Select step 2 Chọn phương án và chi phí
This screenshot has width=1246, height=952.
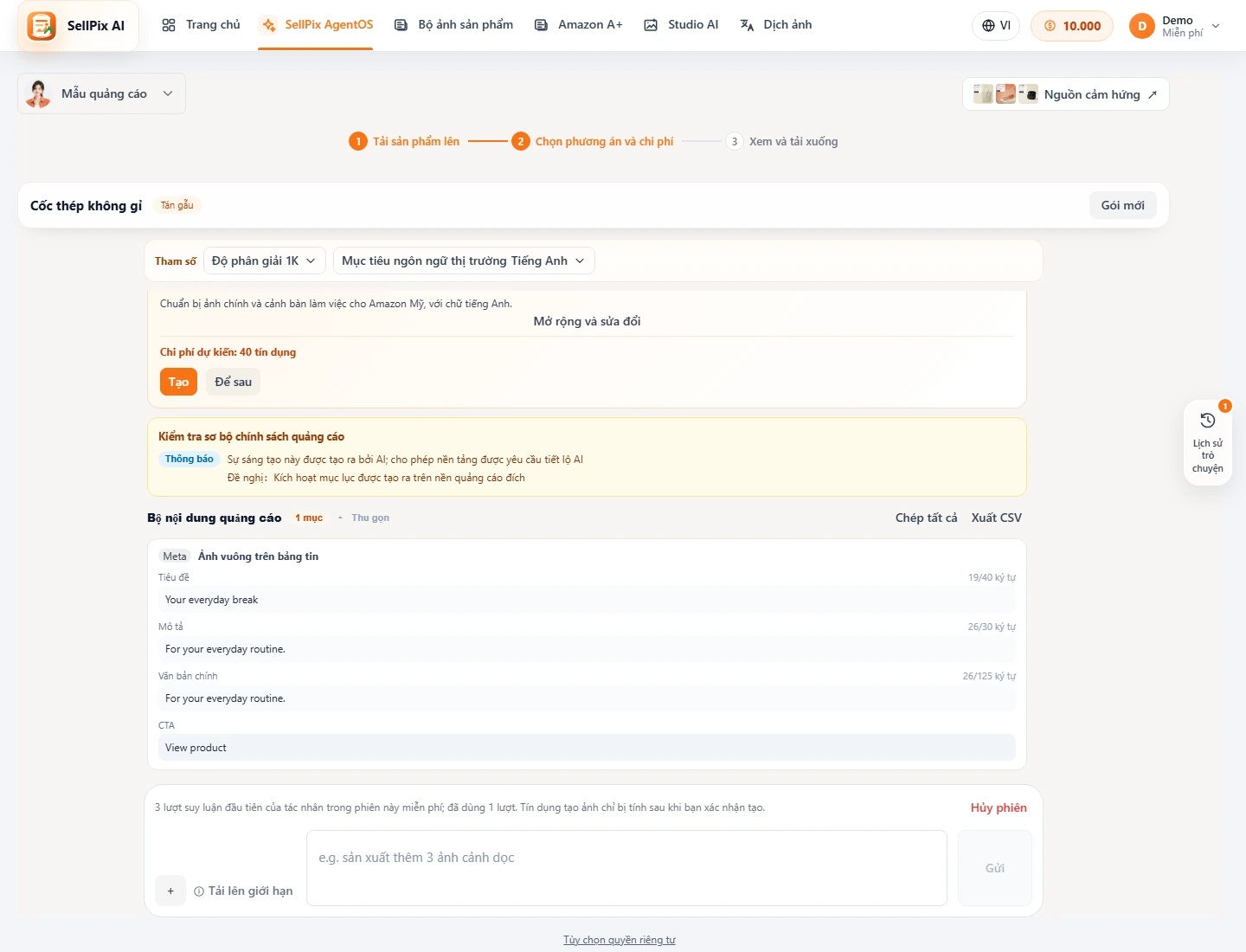click(x=593, y=141)
